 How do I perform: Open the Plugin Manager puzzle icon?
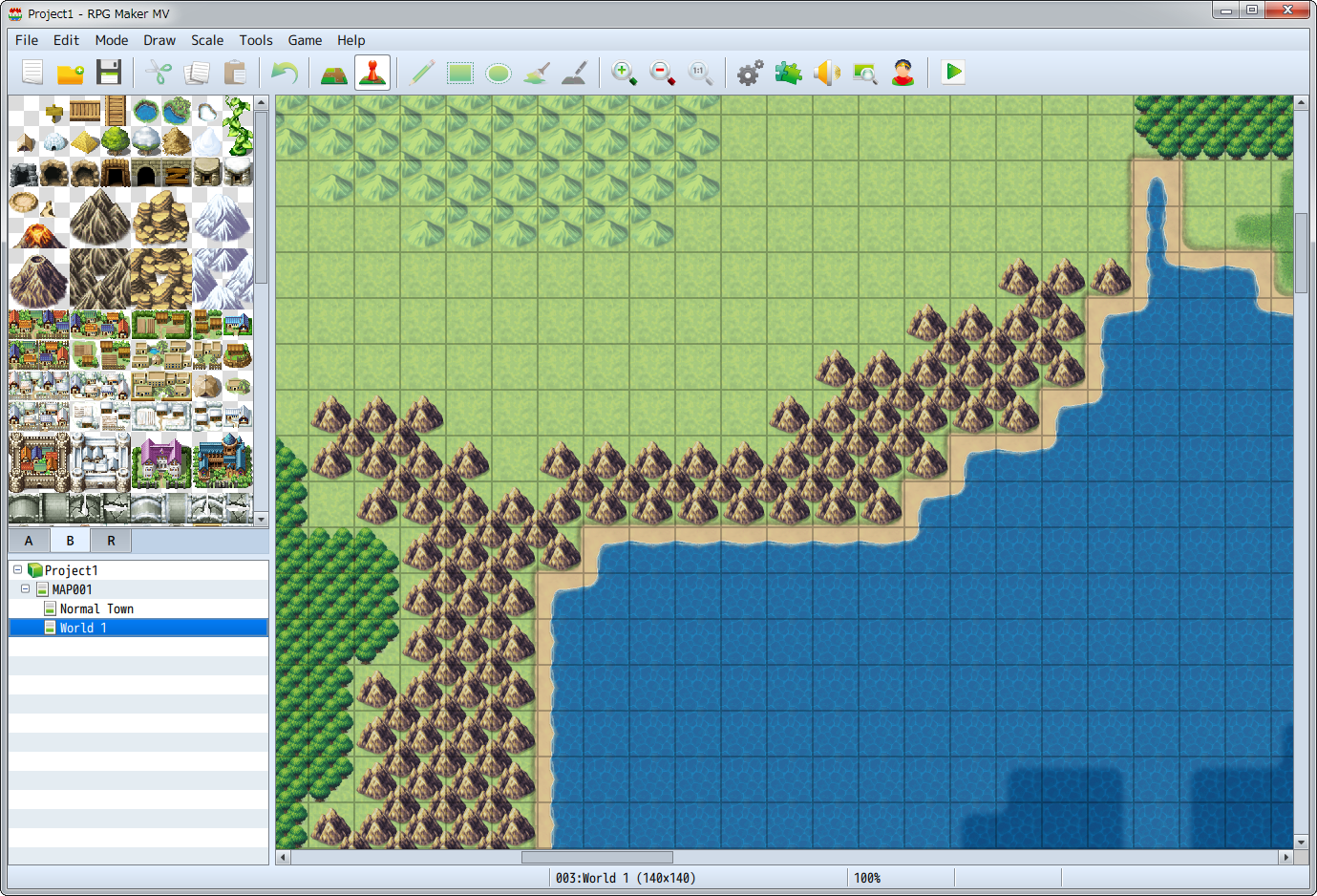[788, 73]
